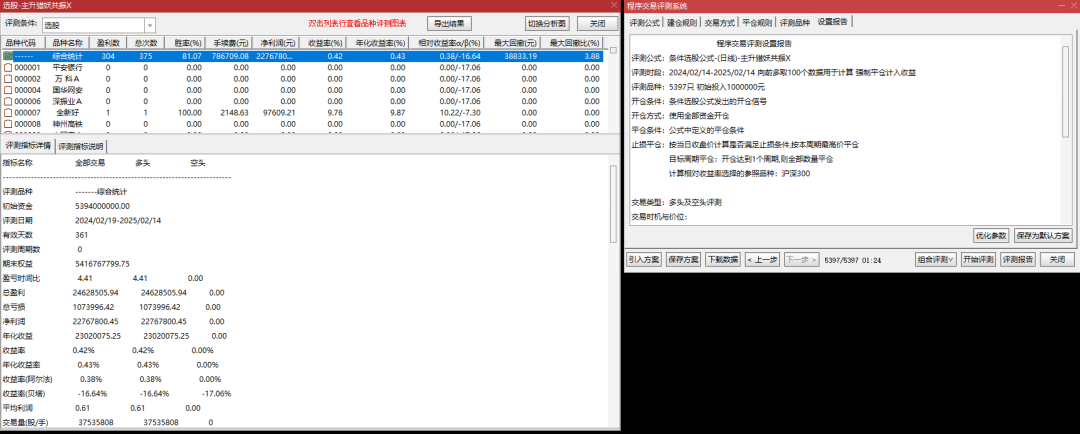The width and height of the screenshot is (1080, 434).
Task: Click the 导出结果 button
Action: pos(452,23)
